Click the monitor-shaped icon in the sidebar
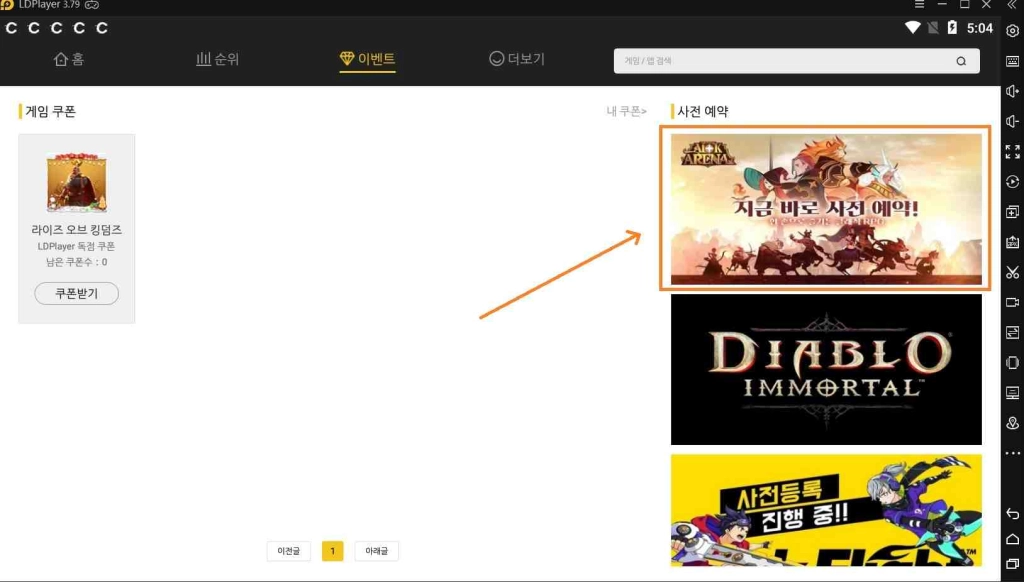 (x=1012, y=393)
